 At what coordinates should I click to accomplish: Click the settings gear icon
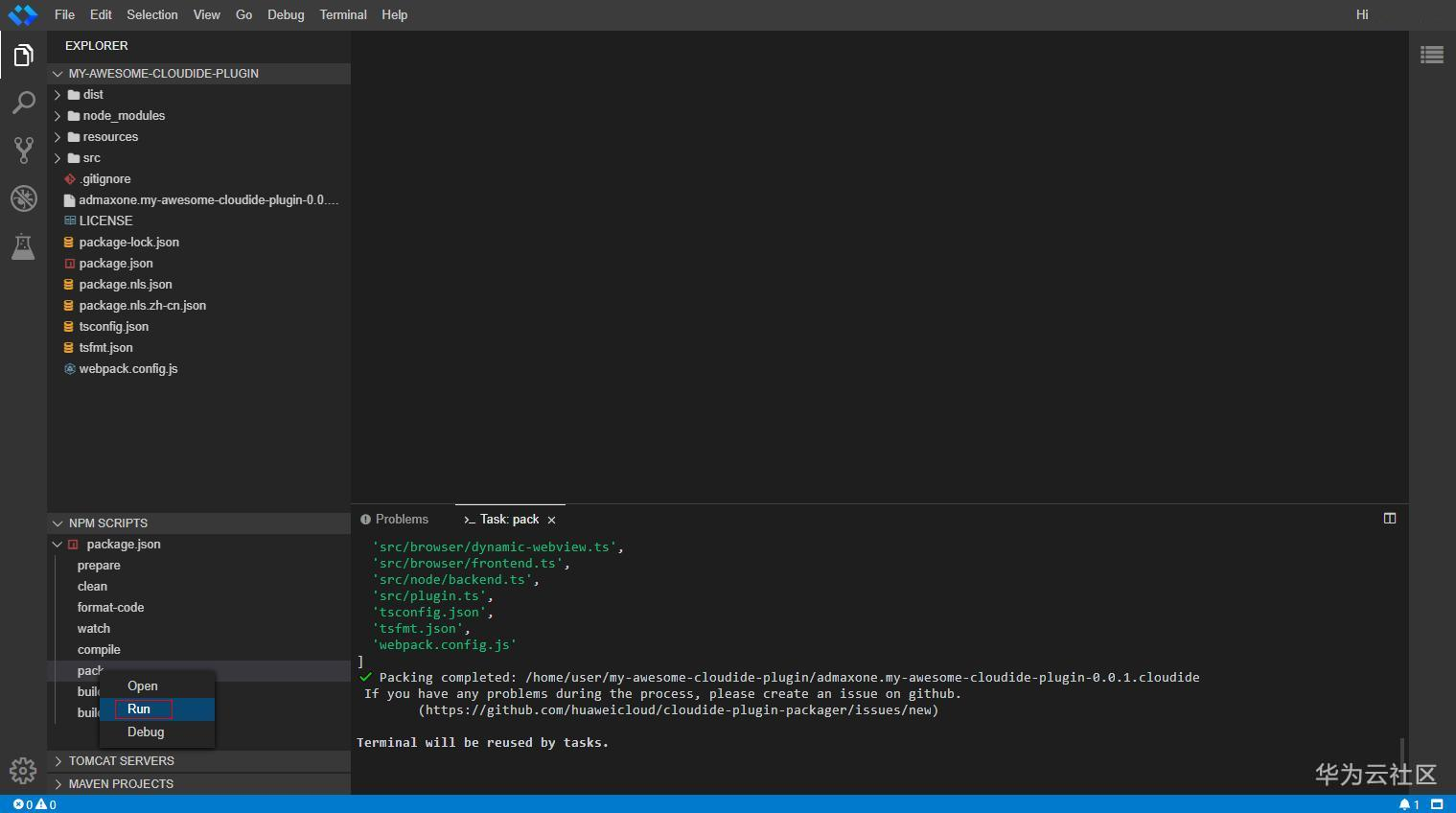[x=23, y=770]
